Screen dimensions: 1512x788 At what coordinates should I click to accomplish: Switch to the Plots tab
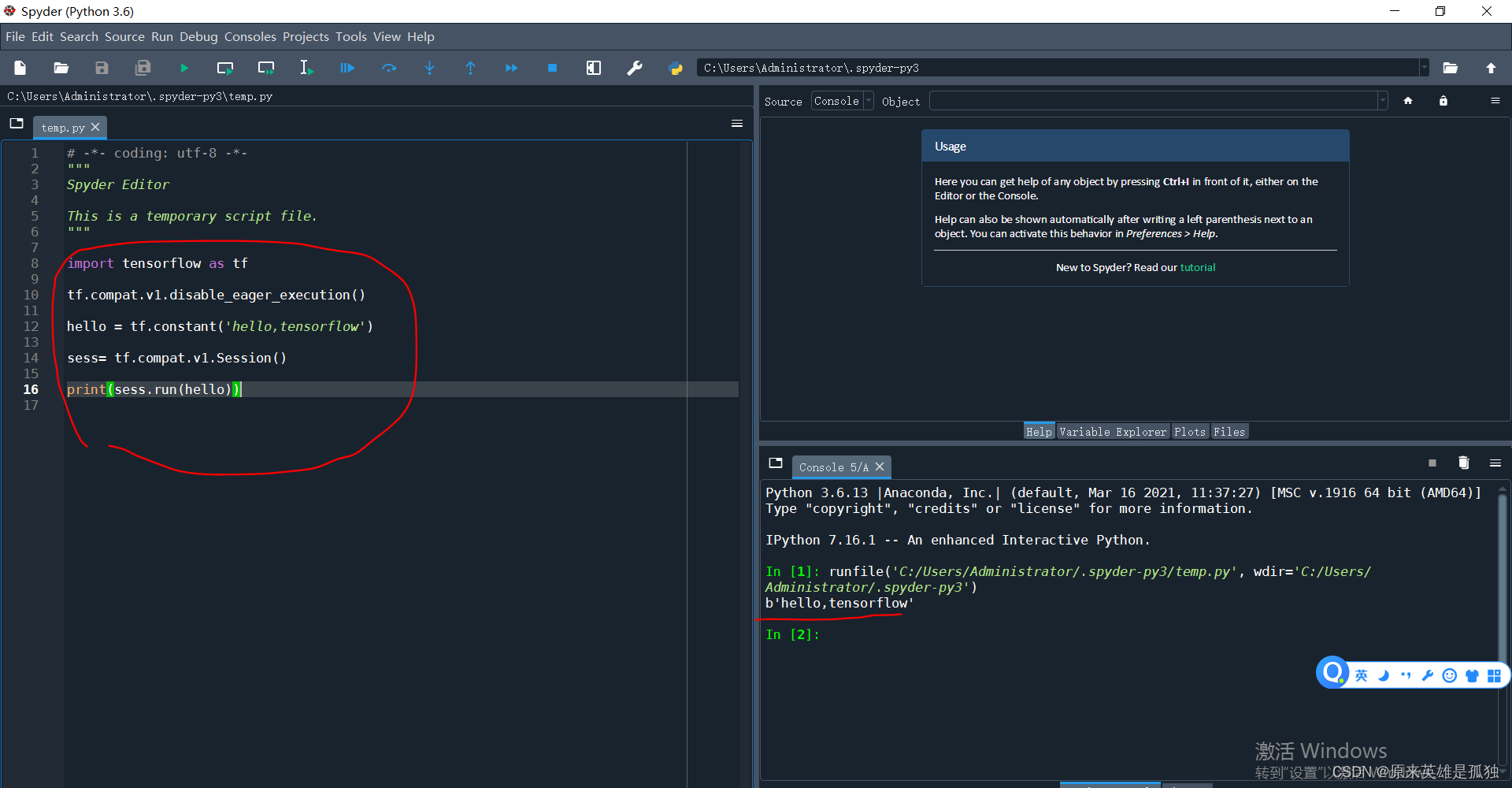[x=1190, y=431]
